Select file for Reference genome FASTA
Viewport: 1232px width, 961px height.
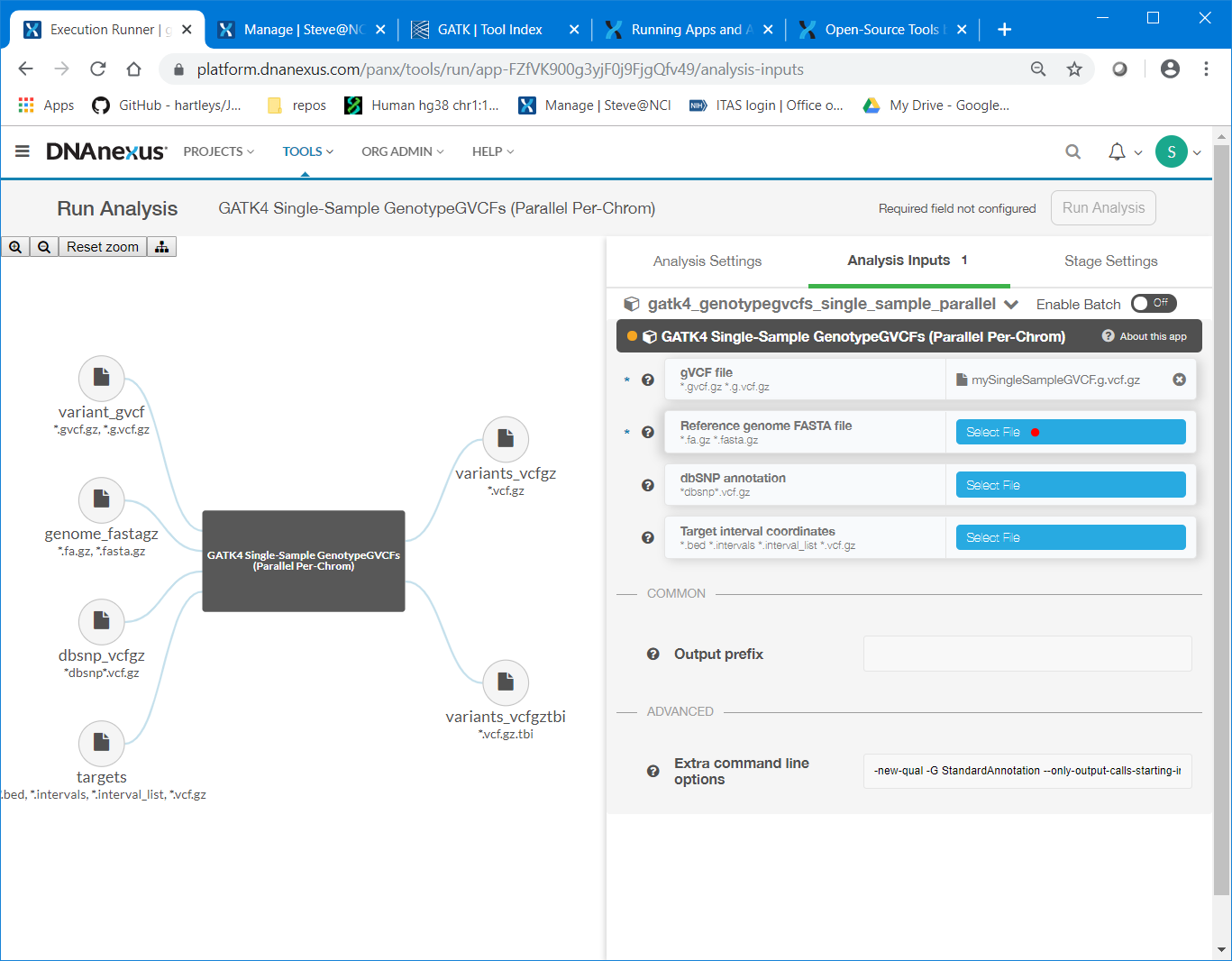(x=1070, y=433)
